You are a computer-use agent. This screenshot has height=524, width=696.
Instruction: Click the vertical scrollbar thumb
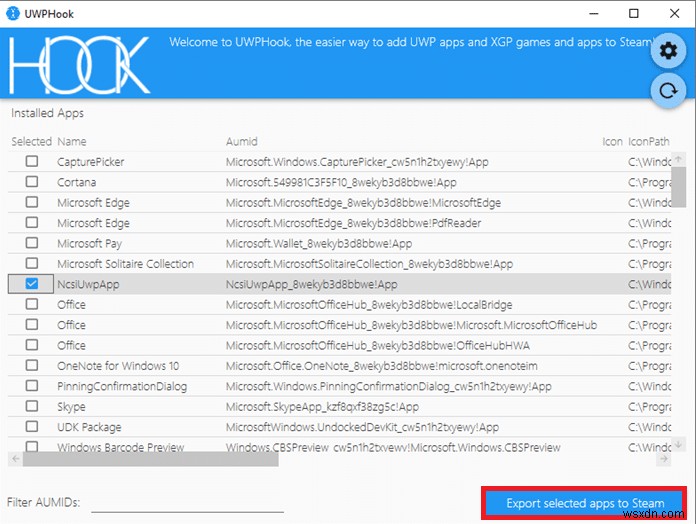tap(678, 187)
